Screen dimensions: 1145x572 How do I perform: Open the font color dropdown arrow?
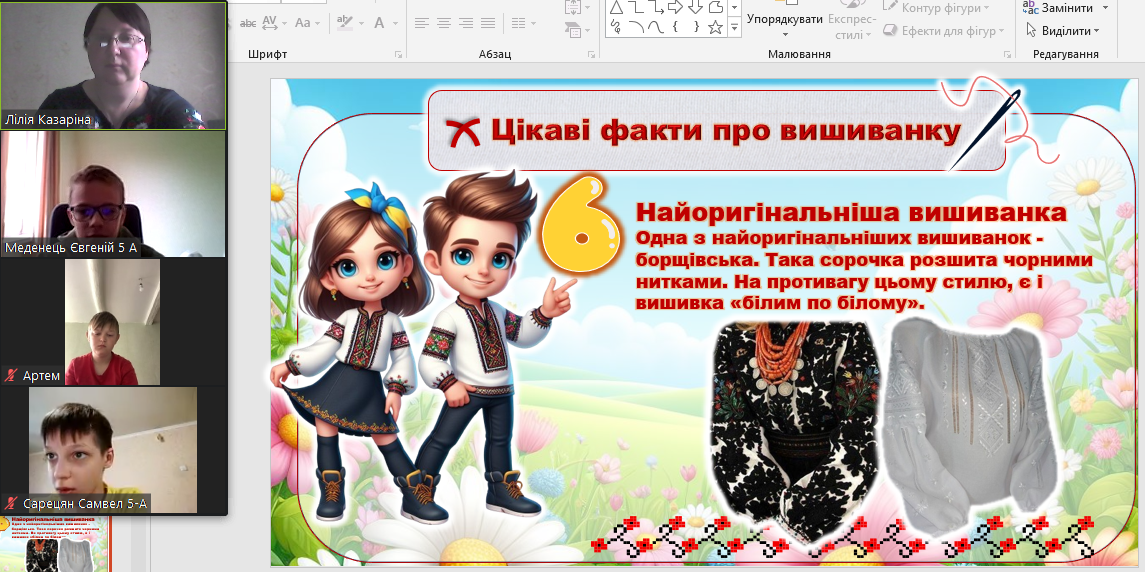tap(393, 22)
